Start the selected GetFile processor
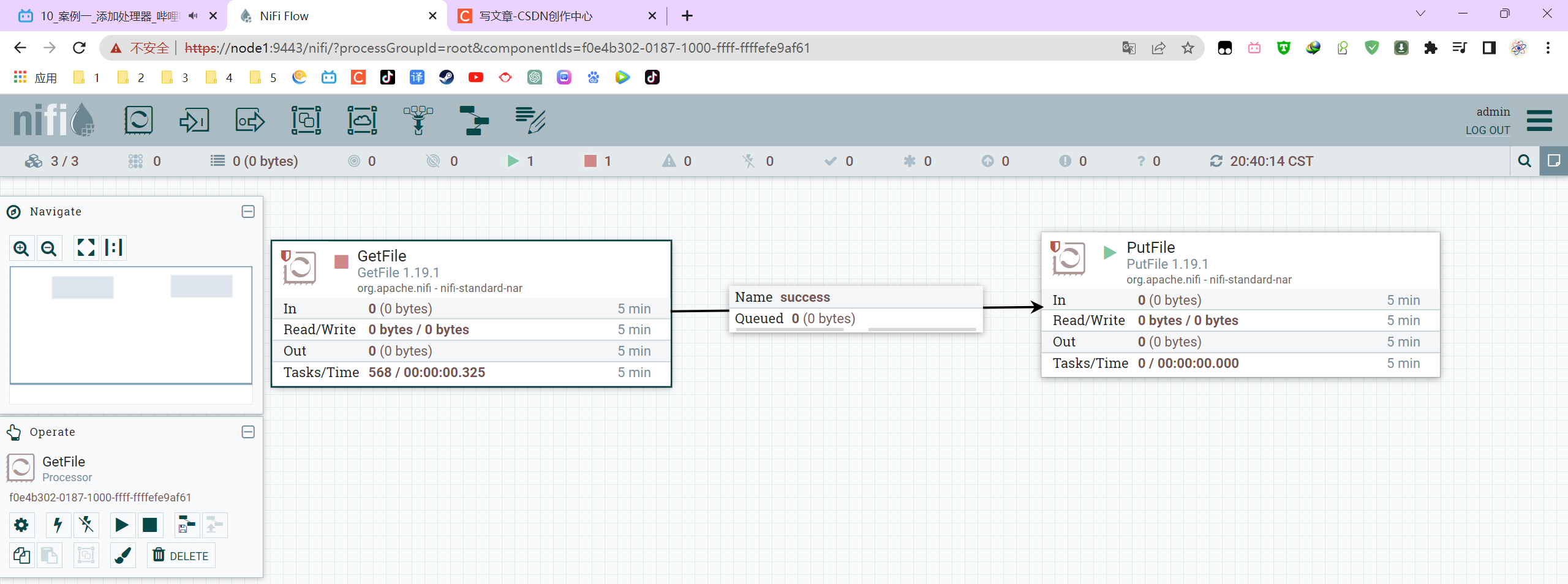 (x=122, y=525)
